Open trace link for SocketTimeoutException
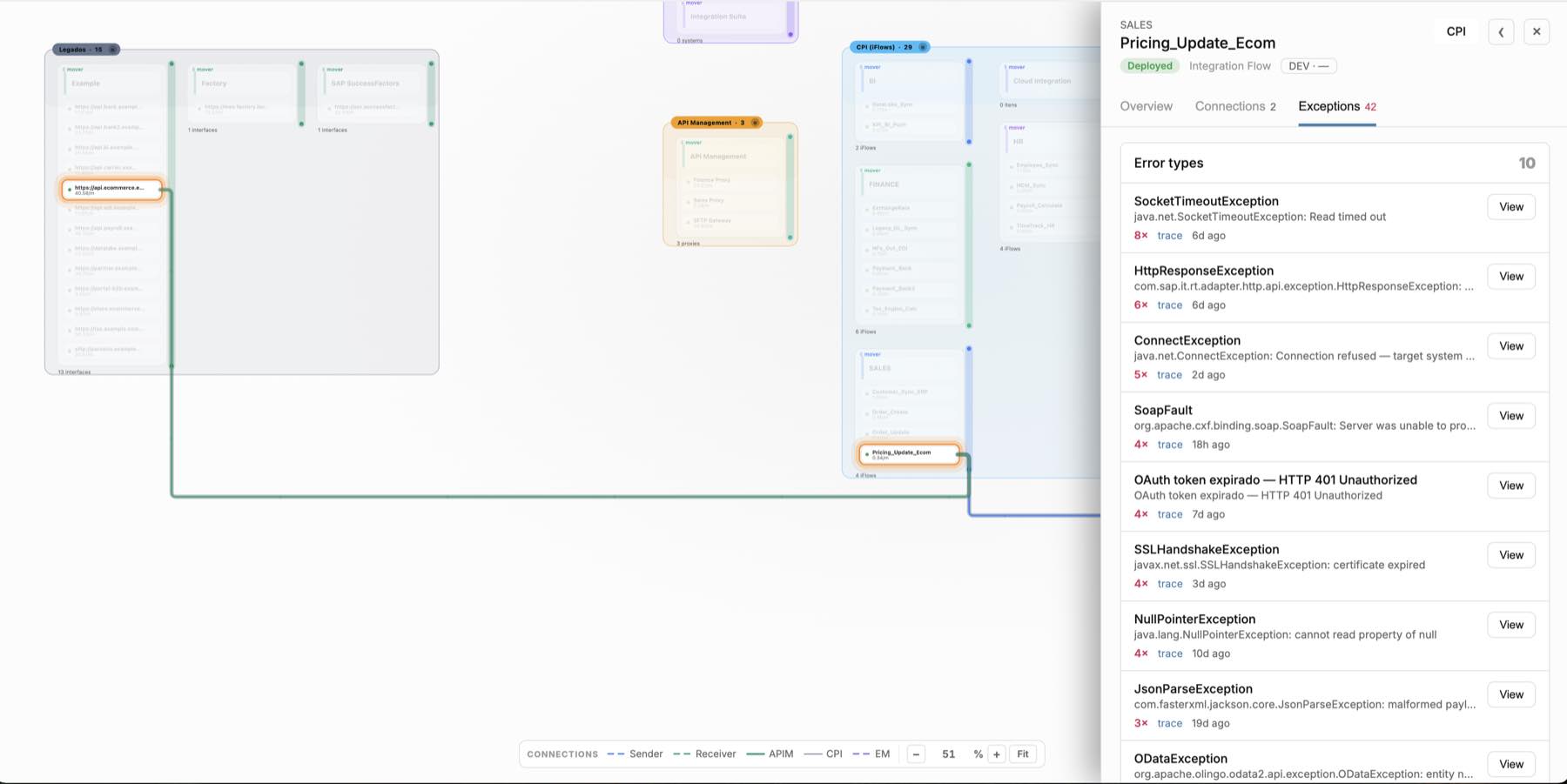The width and height of the screenshot is (1567, 784). (1169, 236)
